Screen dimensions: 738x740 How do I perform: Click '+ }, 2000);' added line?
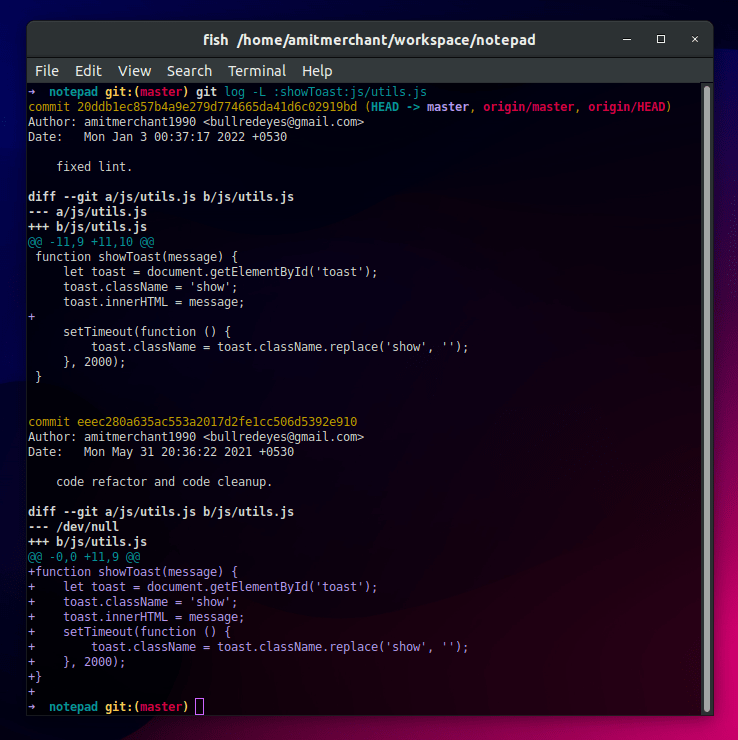point(77,662)
